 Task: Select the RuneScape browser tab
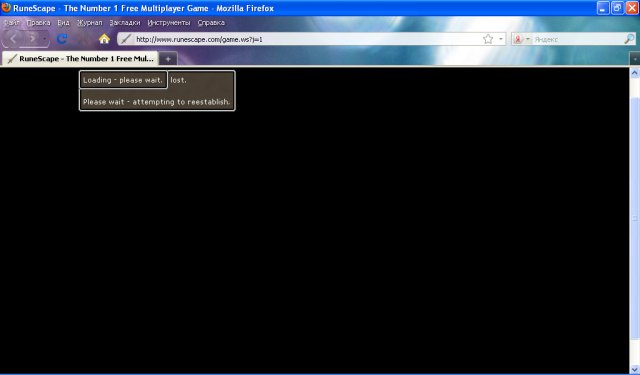pos(80,59)
